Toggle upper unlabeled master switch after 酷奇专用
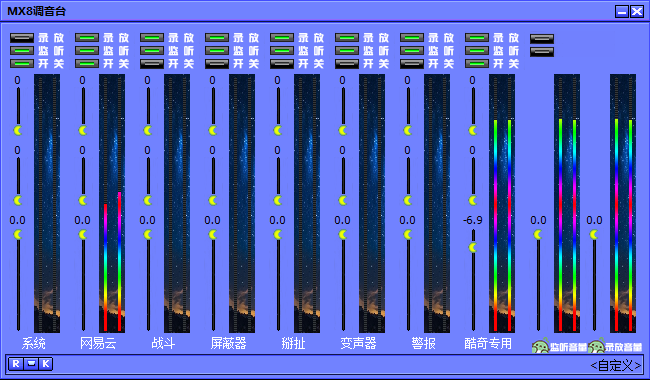Viewport: 650px width, 380px height. [542, 39]
